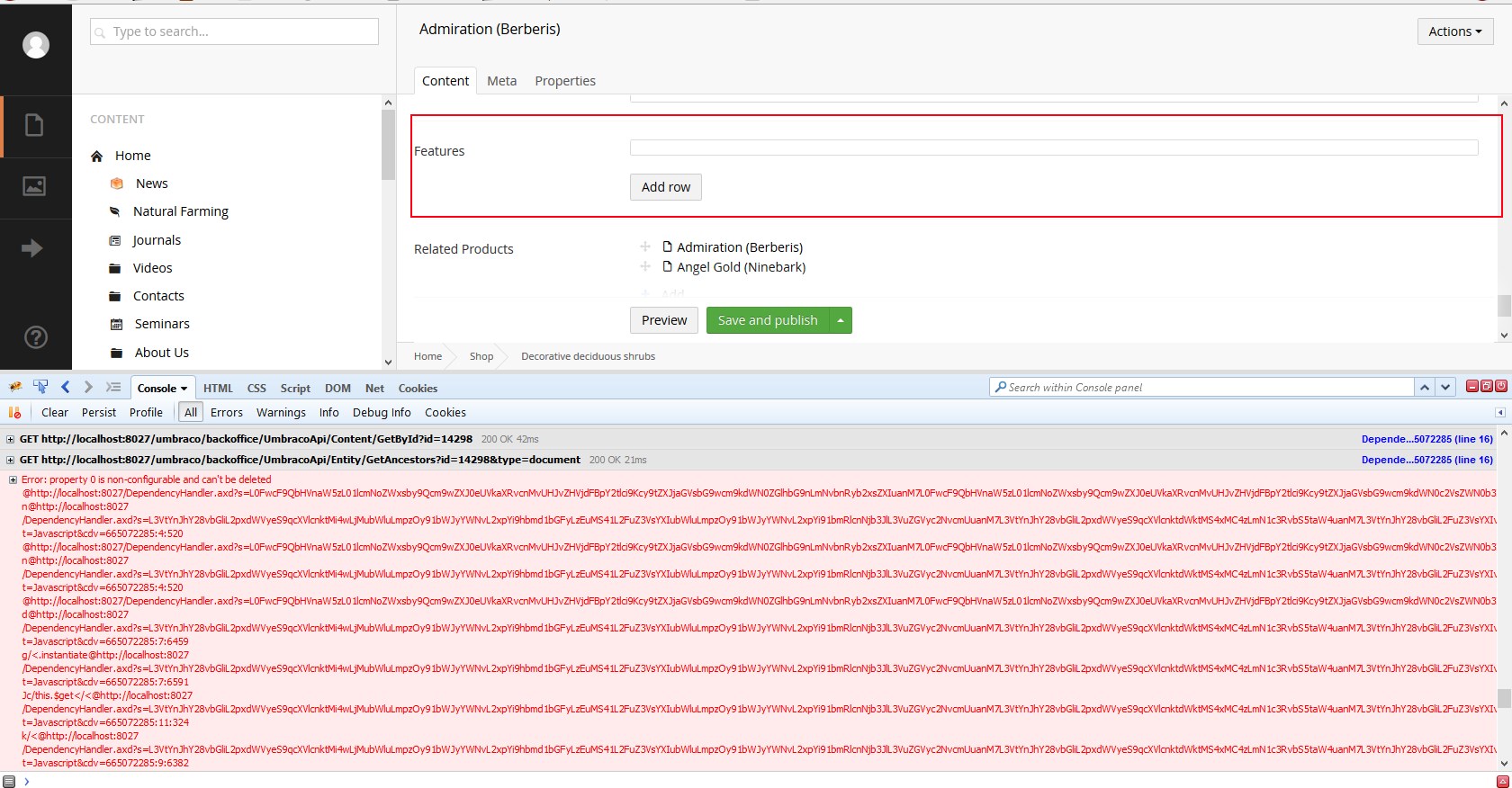This screenshot has width=1512, height=788.
Task: Open the Firebug bug icon menu
Action: pos(15,387)
